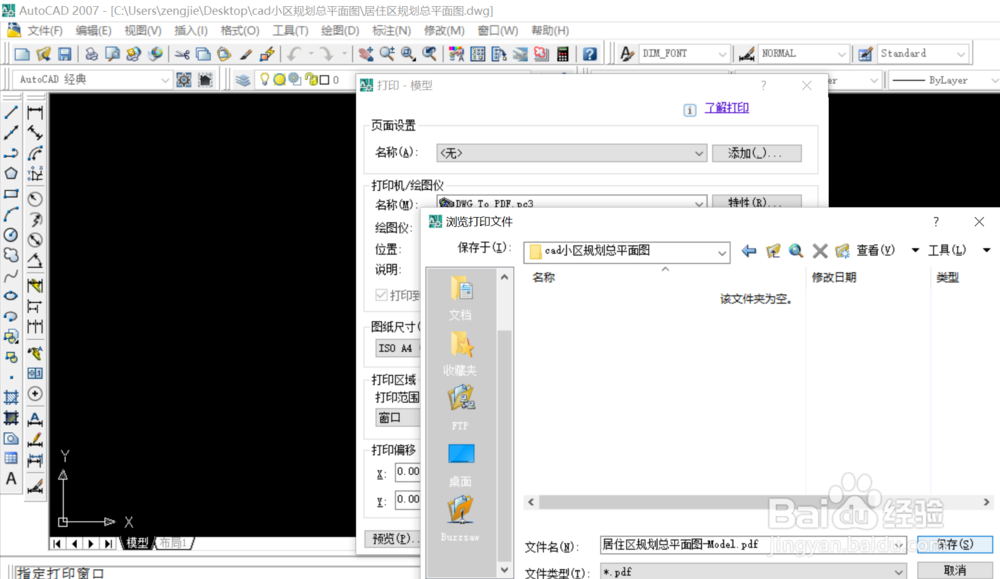Click Create New Folder icon
1000x579 pixels.
842,251
